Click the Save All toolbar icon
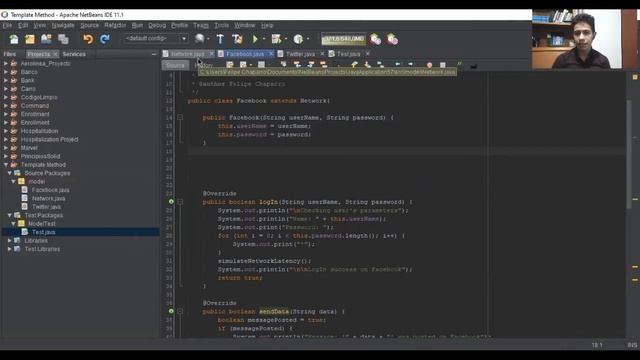The height and width of the screenshot is (360, 640). 63,39
